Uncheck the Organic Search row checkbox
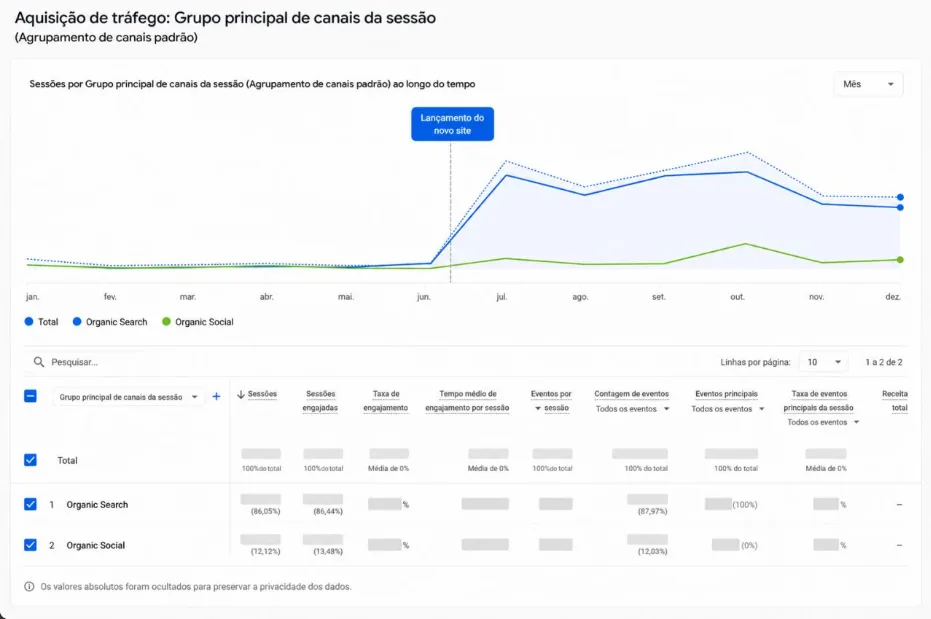The height and width of the screenshot is (619, 931). [30, 504]
